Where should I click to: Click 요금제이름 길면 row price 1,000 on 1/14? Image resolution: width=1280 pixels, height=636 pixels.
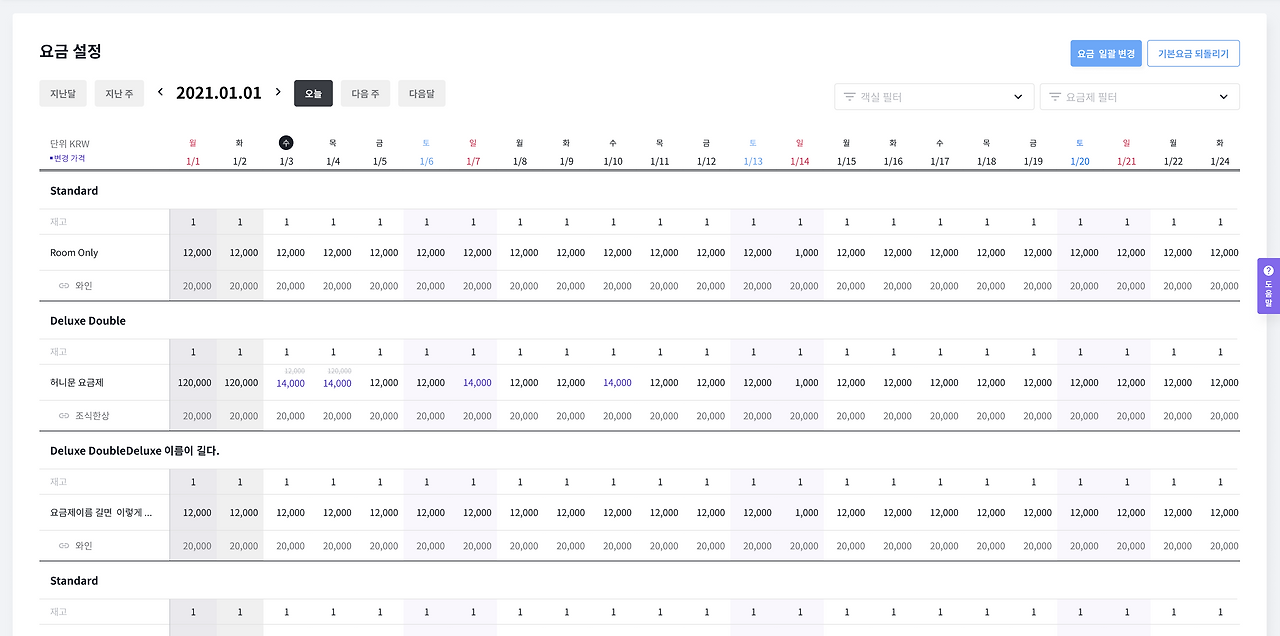[806, 513]
